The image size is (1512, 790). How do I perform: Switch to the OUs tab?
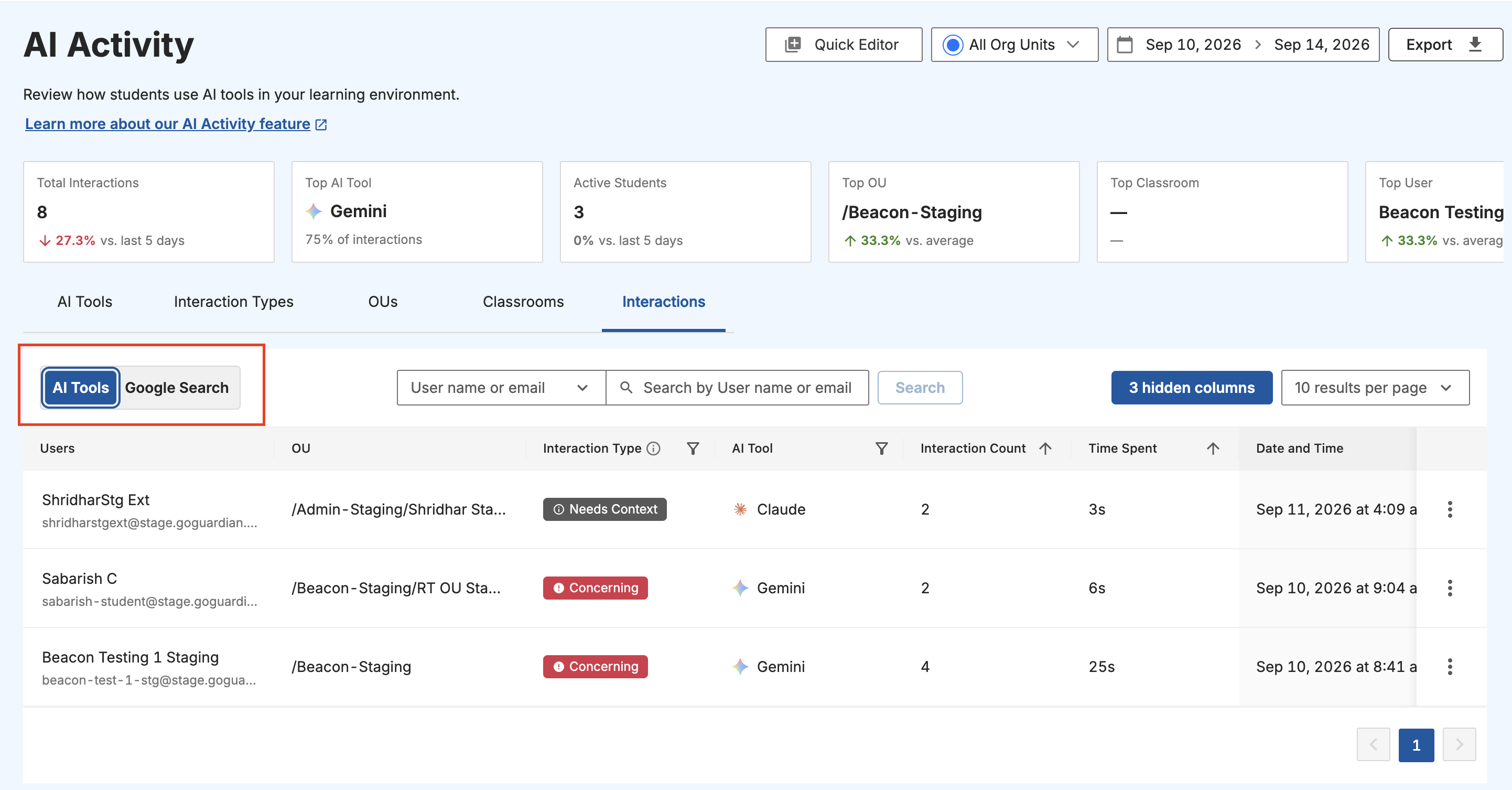click(x=383, y=302)
